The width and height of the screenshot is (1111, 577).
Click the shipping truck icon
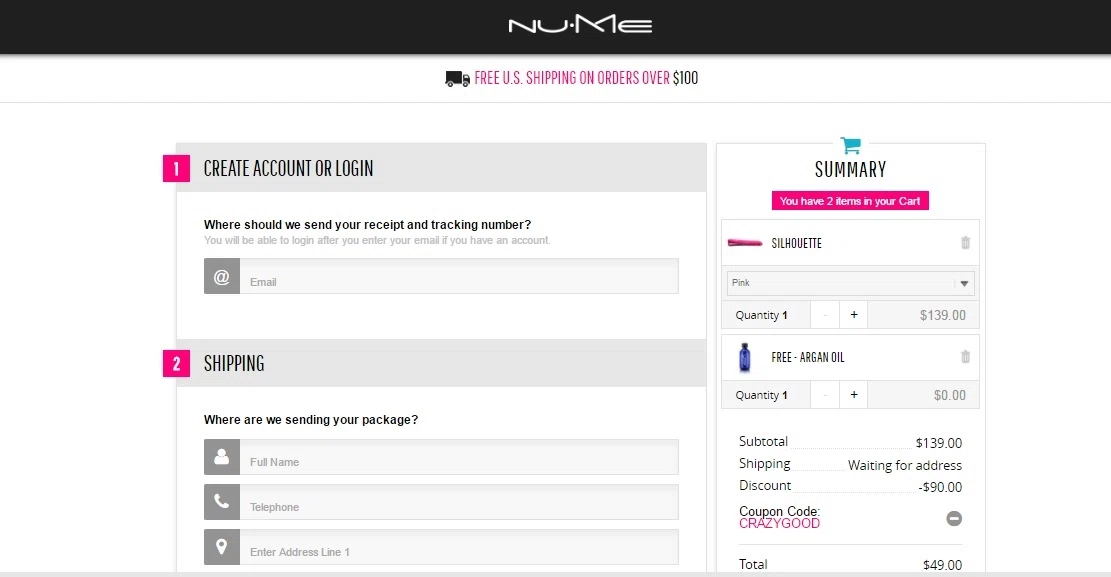(457, 79)
